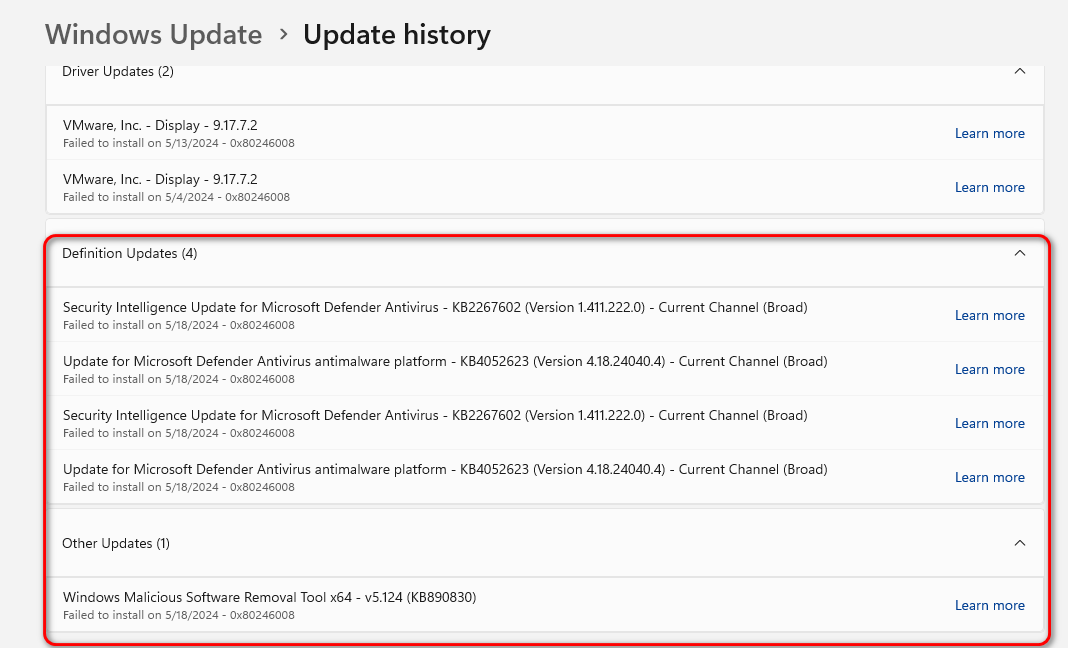The width and height of the screenshot is (1068, 648).
Task: Open Learn more for VMware Display failed 5/13/2024
Action: click(x=990, y=134)
